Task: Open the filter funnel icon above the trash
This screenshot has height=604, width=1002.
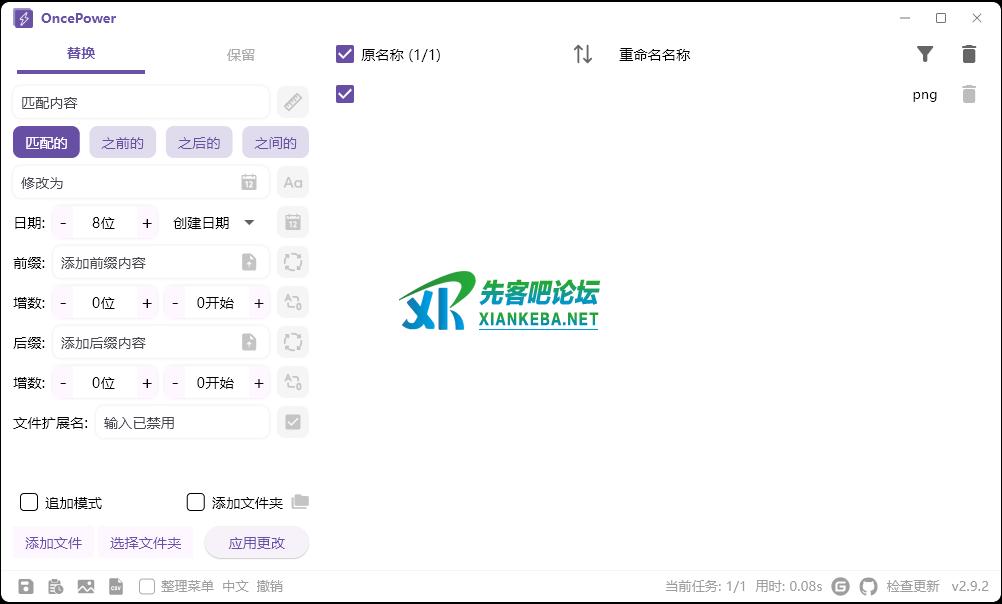Action: [925, 54]
